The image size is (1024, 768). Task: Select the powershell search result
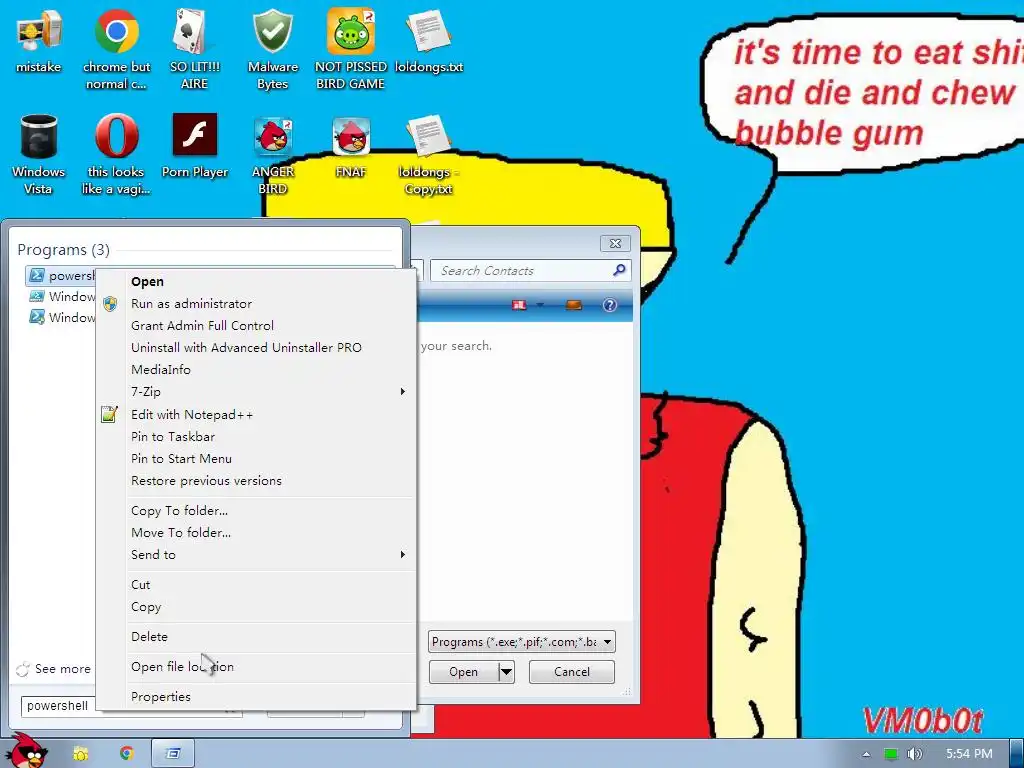[61, 276]
